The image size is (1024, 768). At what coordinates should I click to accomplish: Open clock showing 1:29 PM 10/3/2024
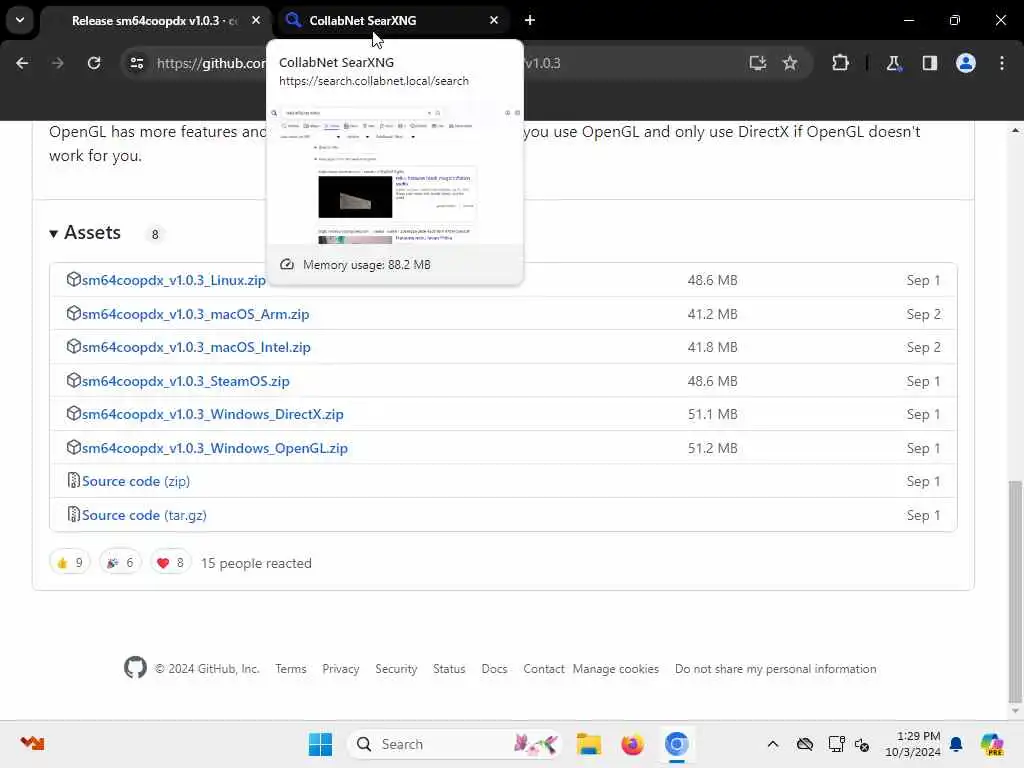[x=912, y=744]
